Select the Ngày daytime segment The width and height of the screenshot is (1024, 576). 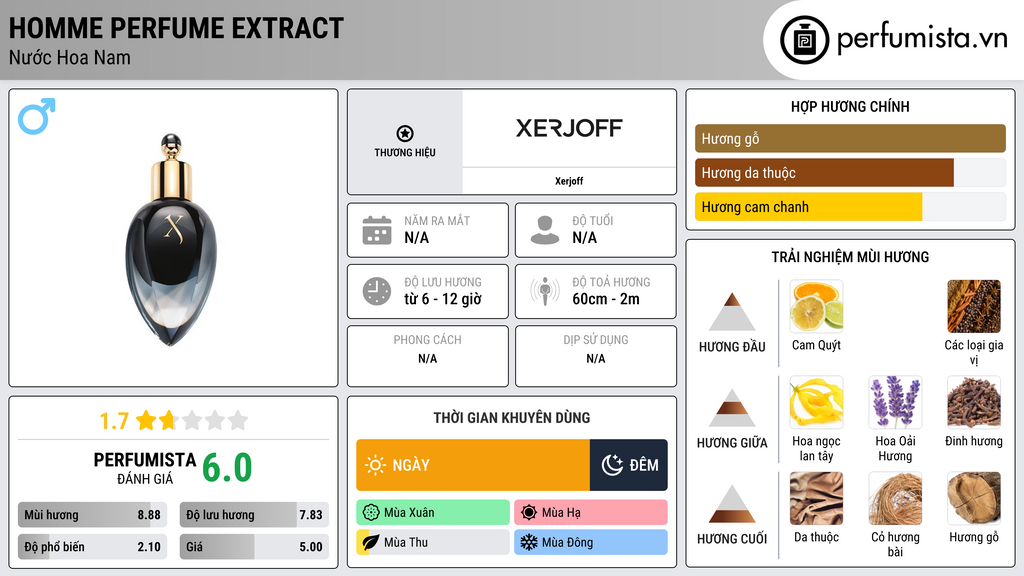pyautogui.click(x=472, y=465)
